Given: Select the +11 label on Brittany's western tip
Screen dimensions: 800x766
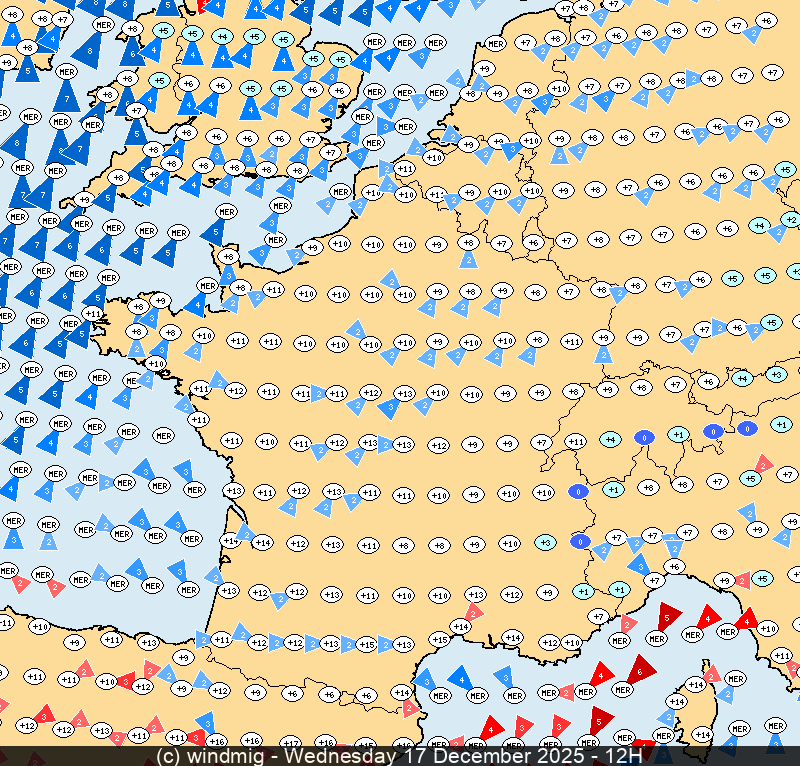Looking at the screenshot, I should click(92, 314).
